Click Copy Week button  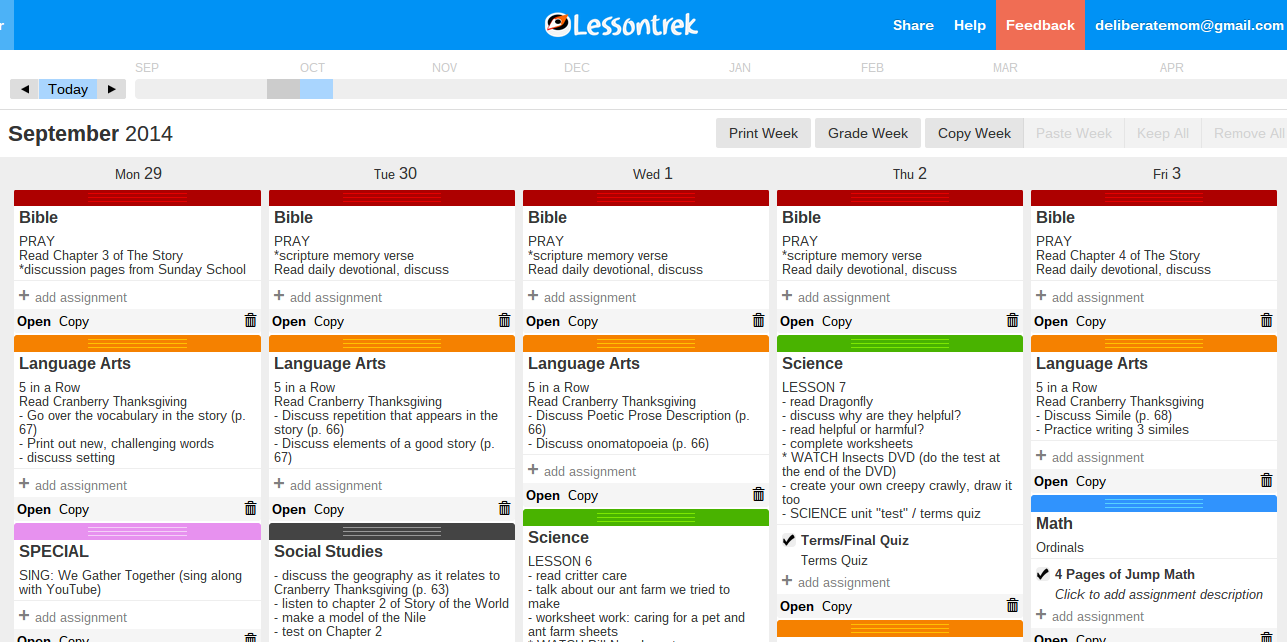974,133
